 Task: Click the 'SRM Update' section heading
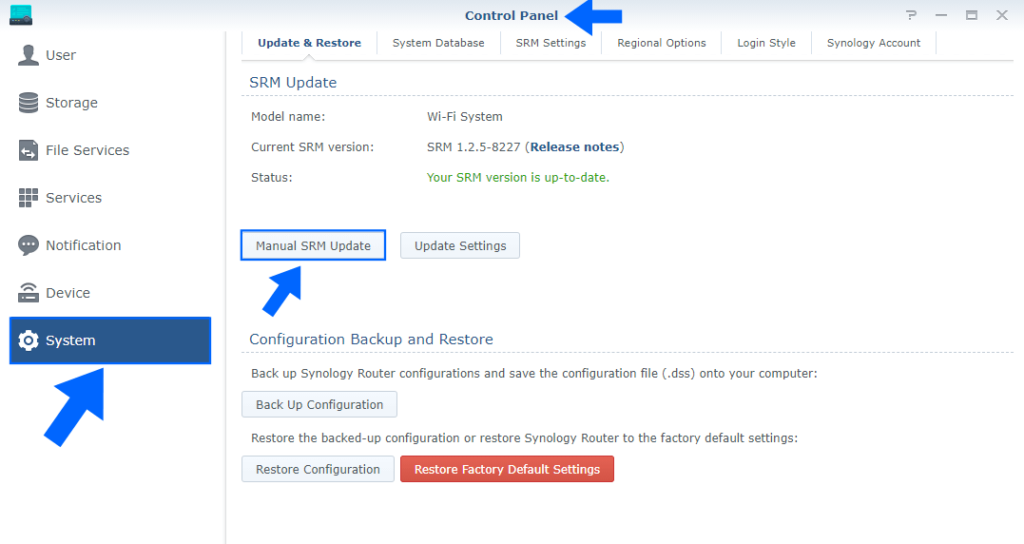click(x=293, y=82)
